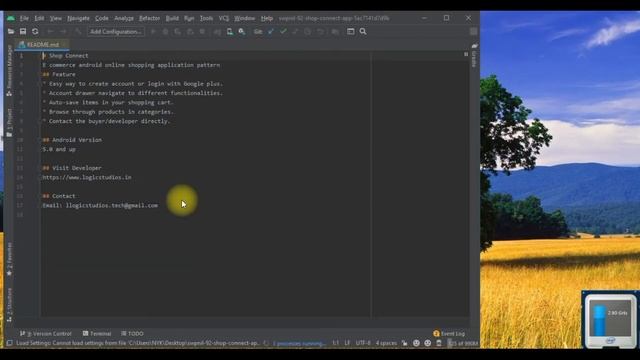Click the Search Everywhere magnifier icon
This screenshot has width=640, height=360.
point(363,31)
